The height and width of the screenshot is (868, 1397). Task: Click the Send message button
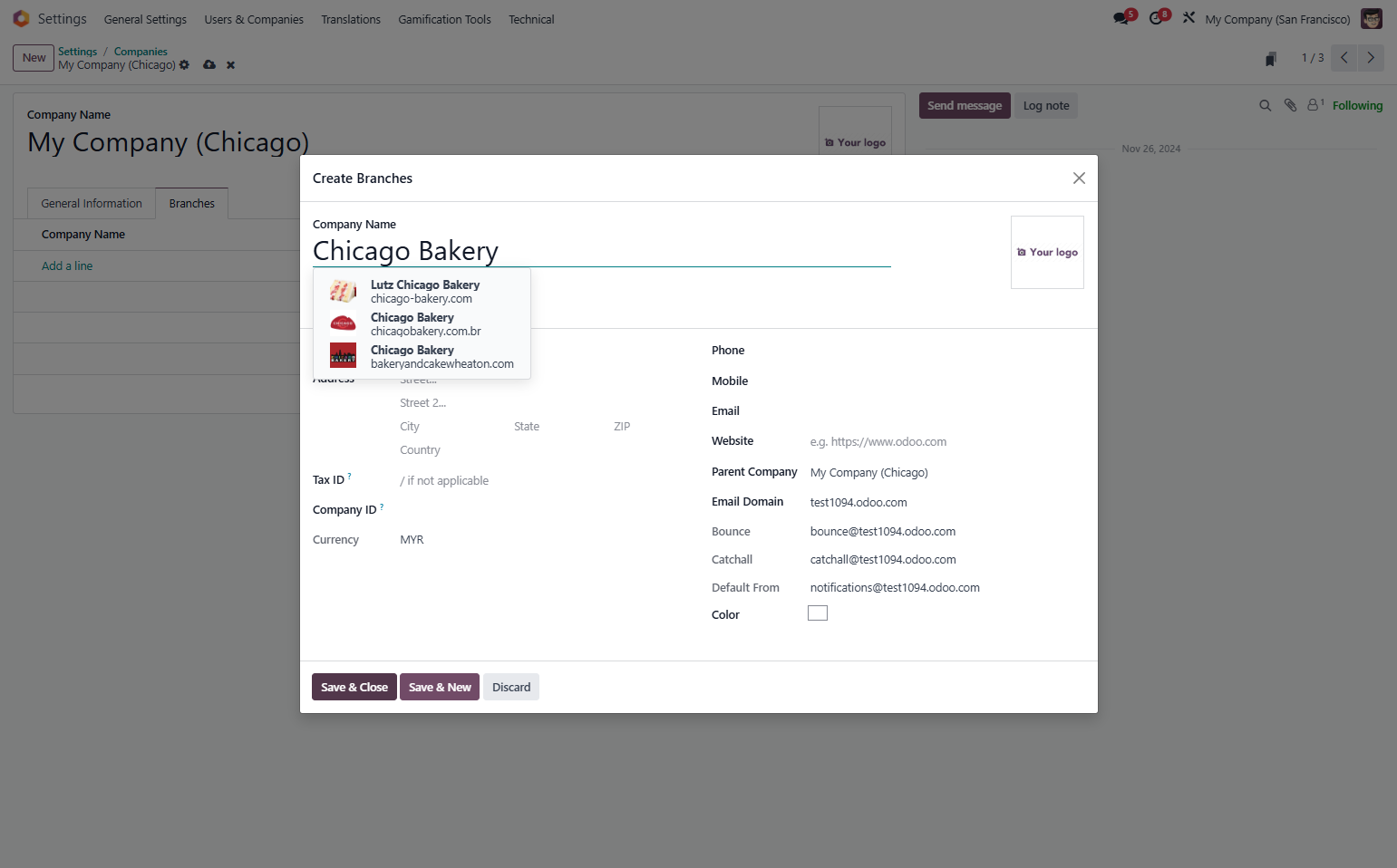(x=965, y=106)
